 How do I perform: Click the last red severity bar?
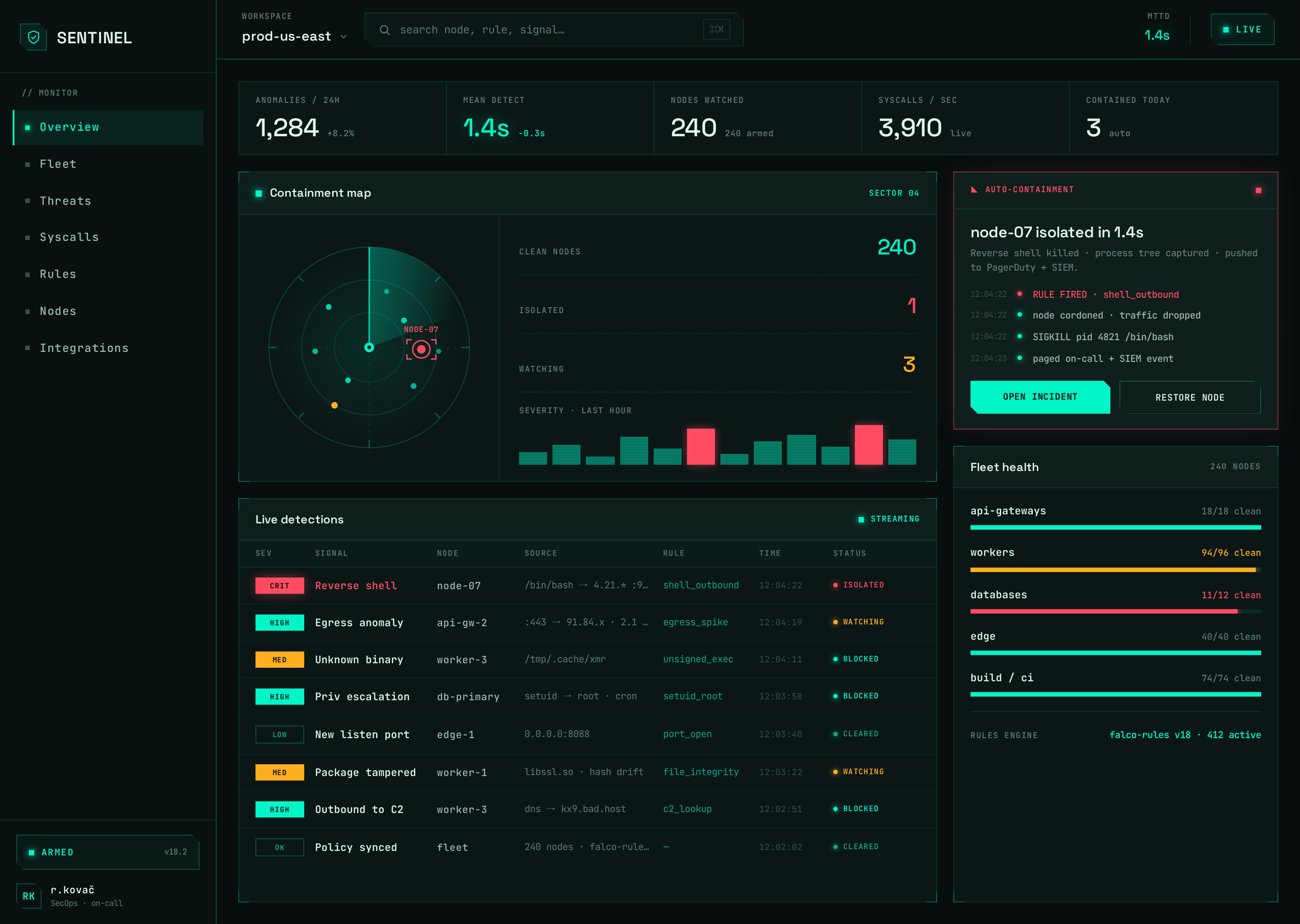[x=868, y=445]
